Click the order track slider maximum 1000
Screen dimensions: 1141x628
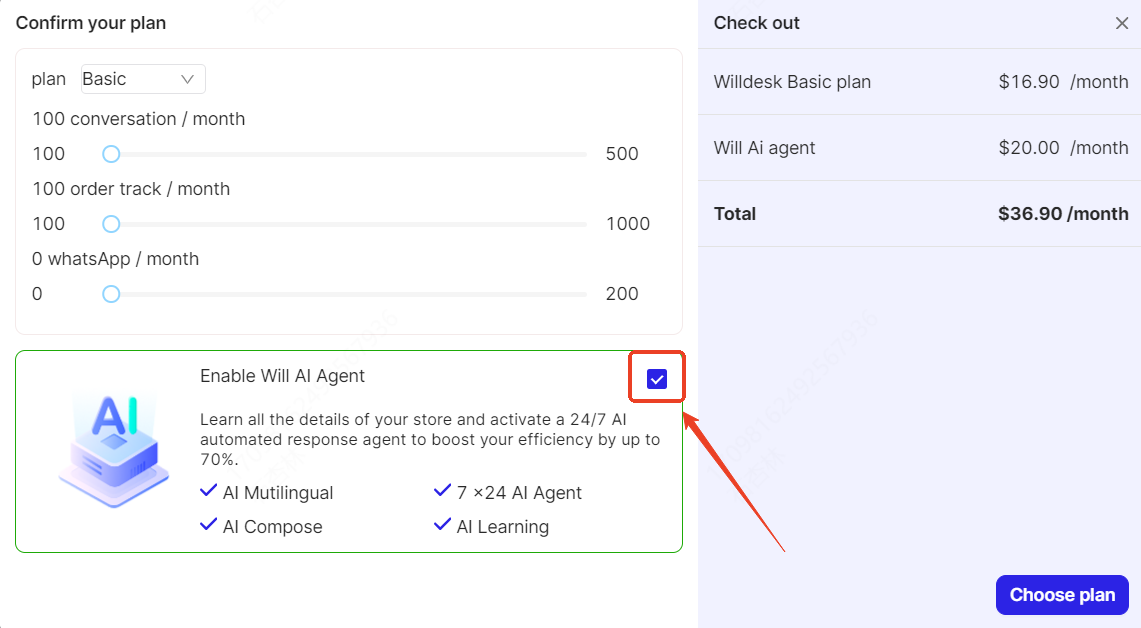pos(628,224)
